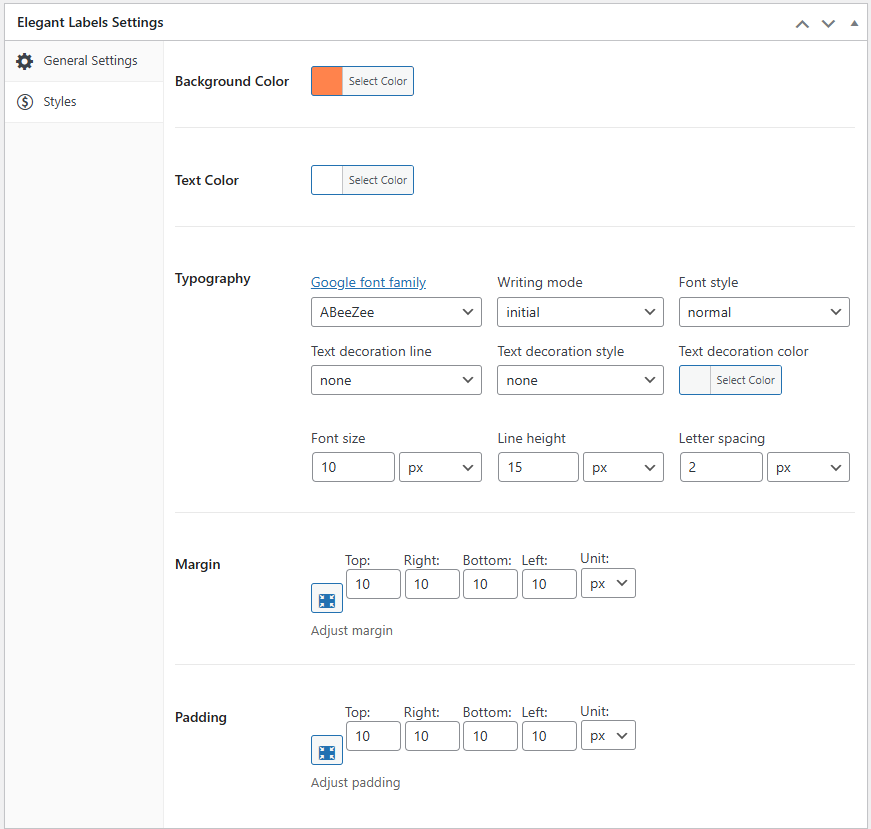
Task: Move the settings panel up with the arrow
Action: [802, 23]
